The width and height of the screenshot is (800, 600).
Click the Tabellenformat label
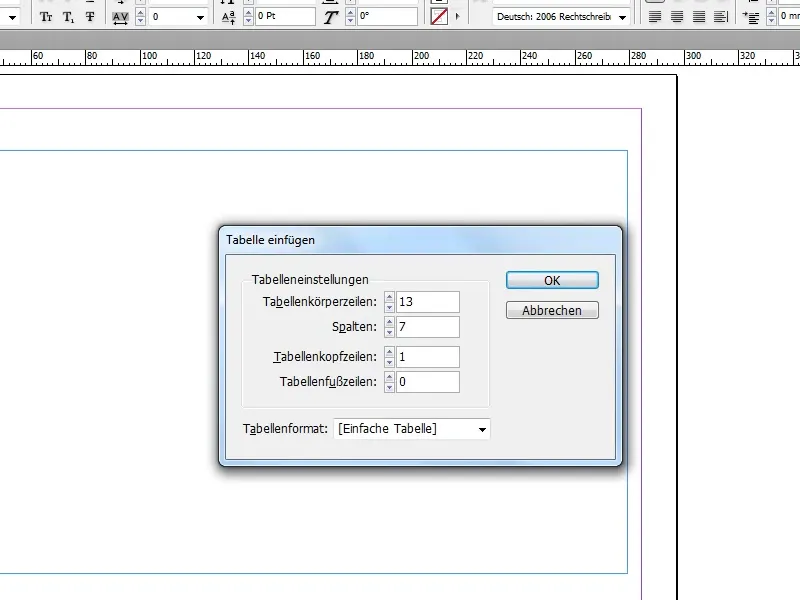(285, 429)
